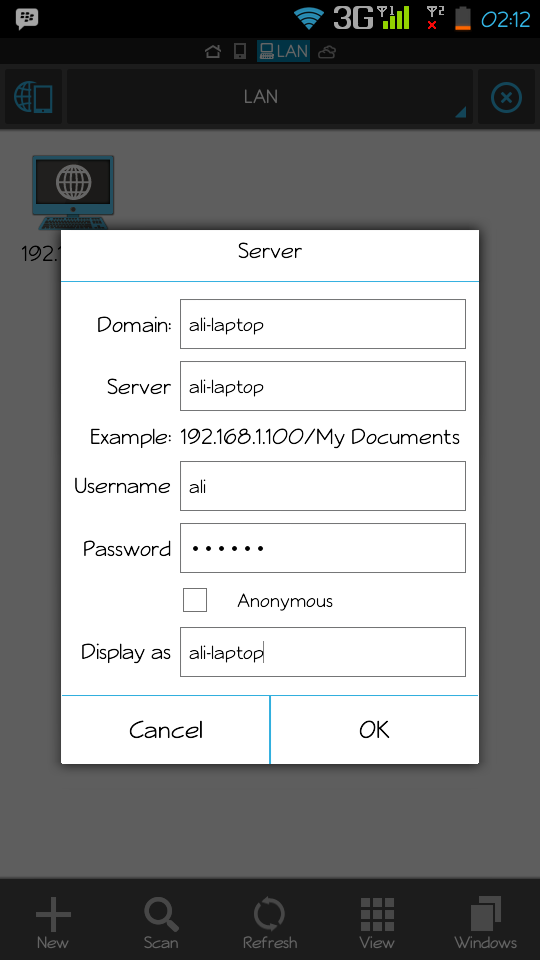Edit the Username field containing ali
Screen dimensions: 540x960
[323, 486]
